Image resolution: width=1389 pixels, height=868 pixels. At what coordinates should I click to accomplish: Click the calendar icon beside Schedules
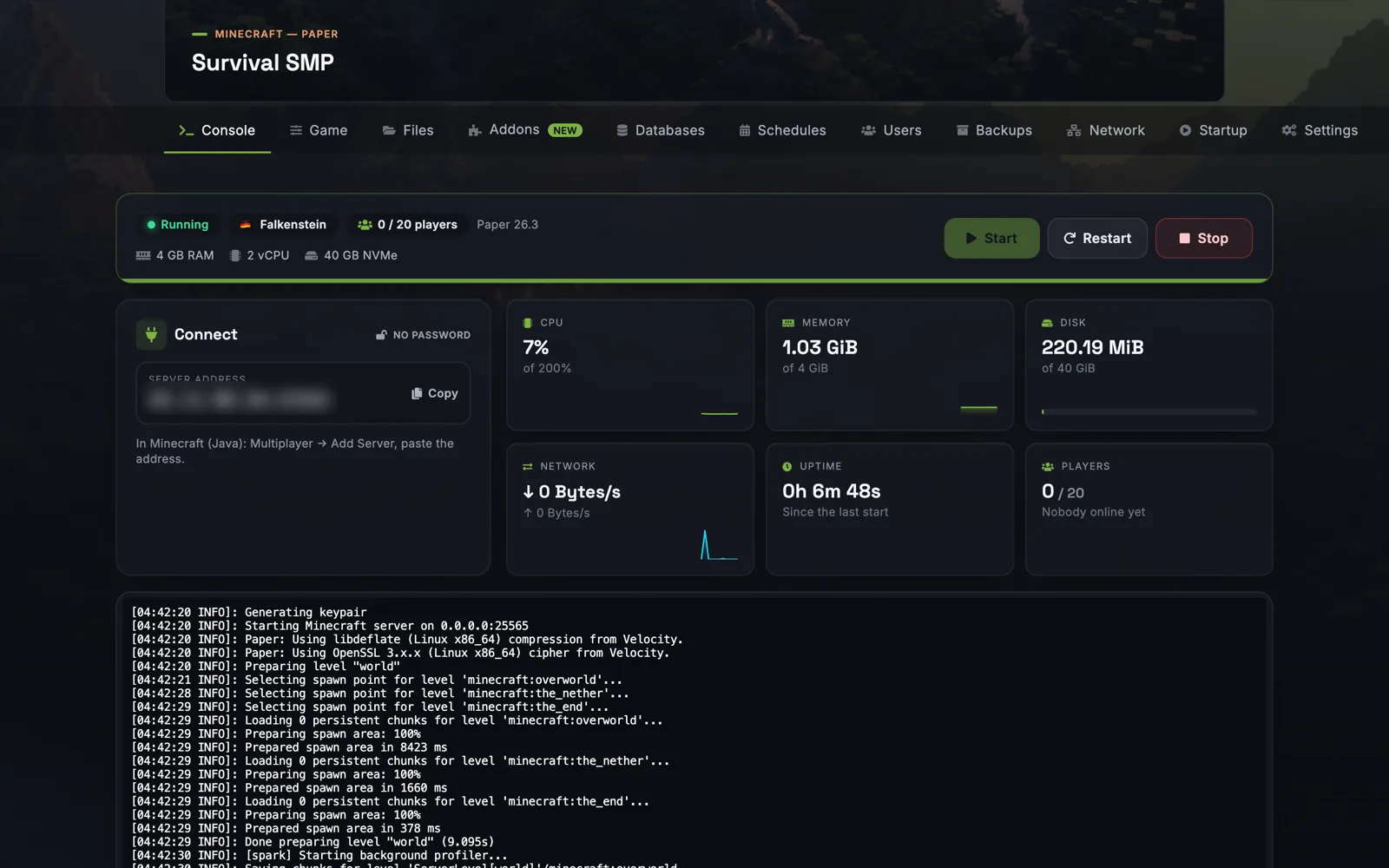(745, 130)
